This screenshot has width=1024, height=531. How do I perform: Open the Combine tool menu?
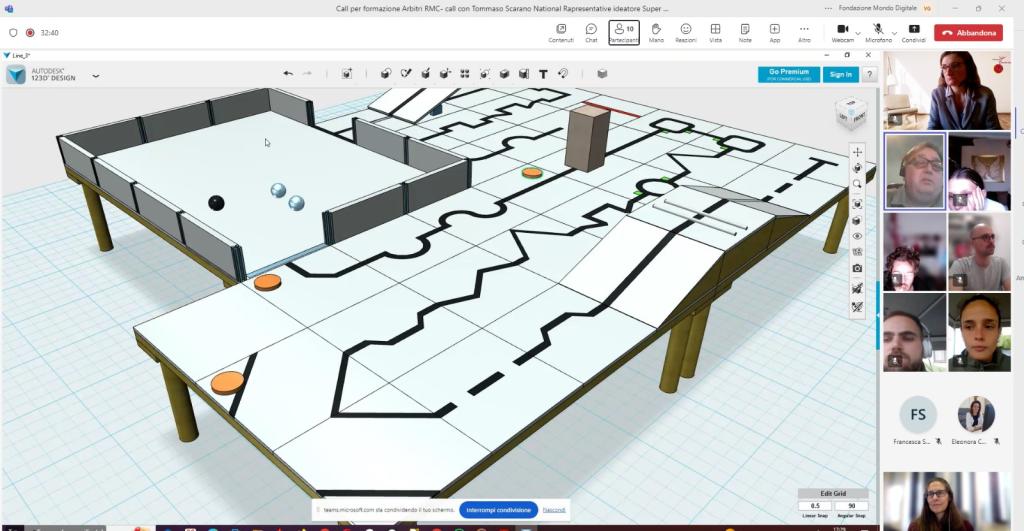click(x=504, y=74)
